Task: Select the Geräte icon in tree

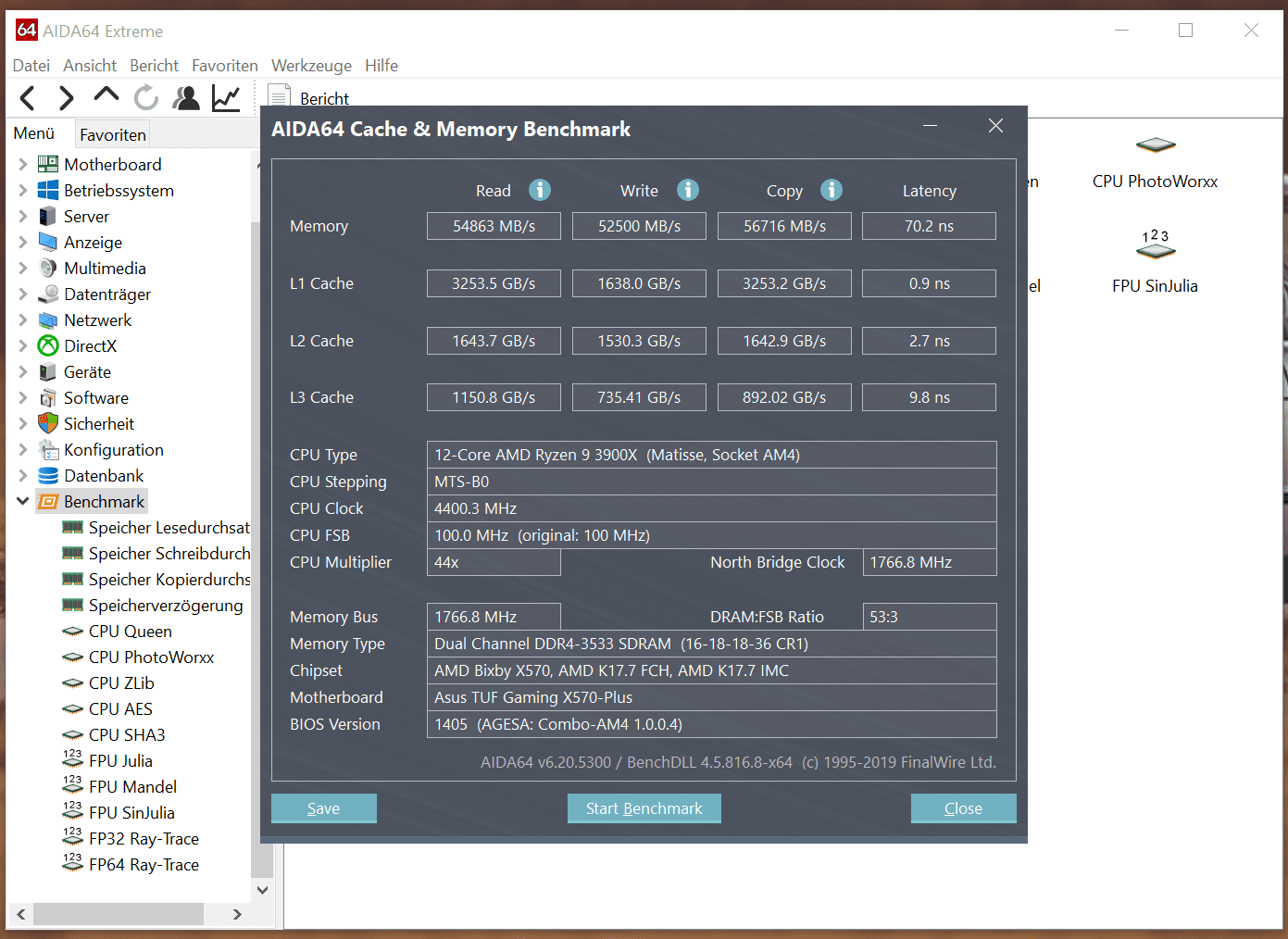Action: click(48, 371)
